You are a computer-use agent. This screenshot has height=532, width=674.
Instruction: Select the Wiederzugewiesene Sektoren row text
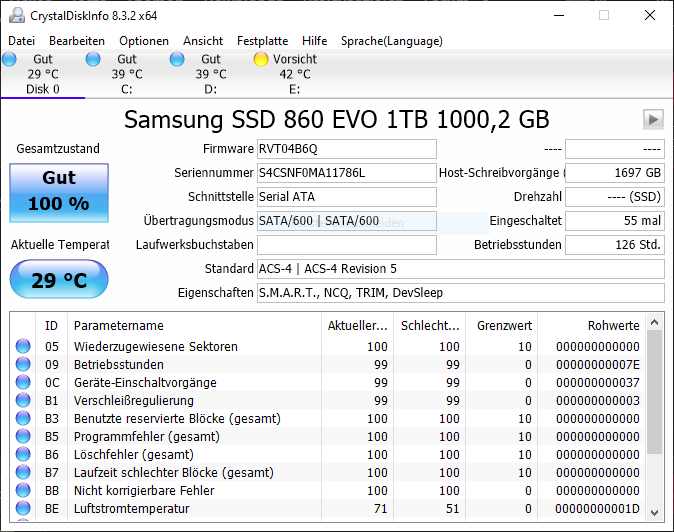click(156, 346)
